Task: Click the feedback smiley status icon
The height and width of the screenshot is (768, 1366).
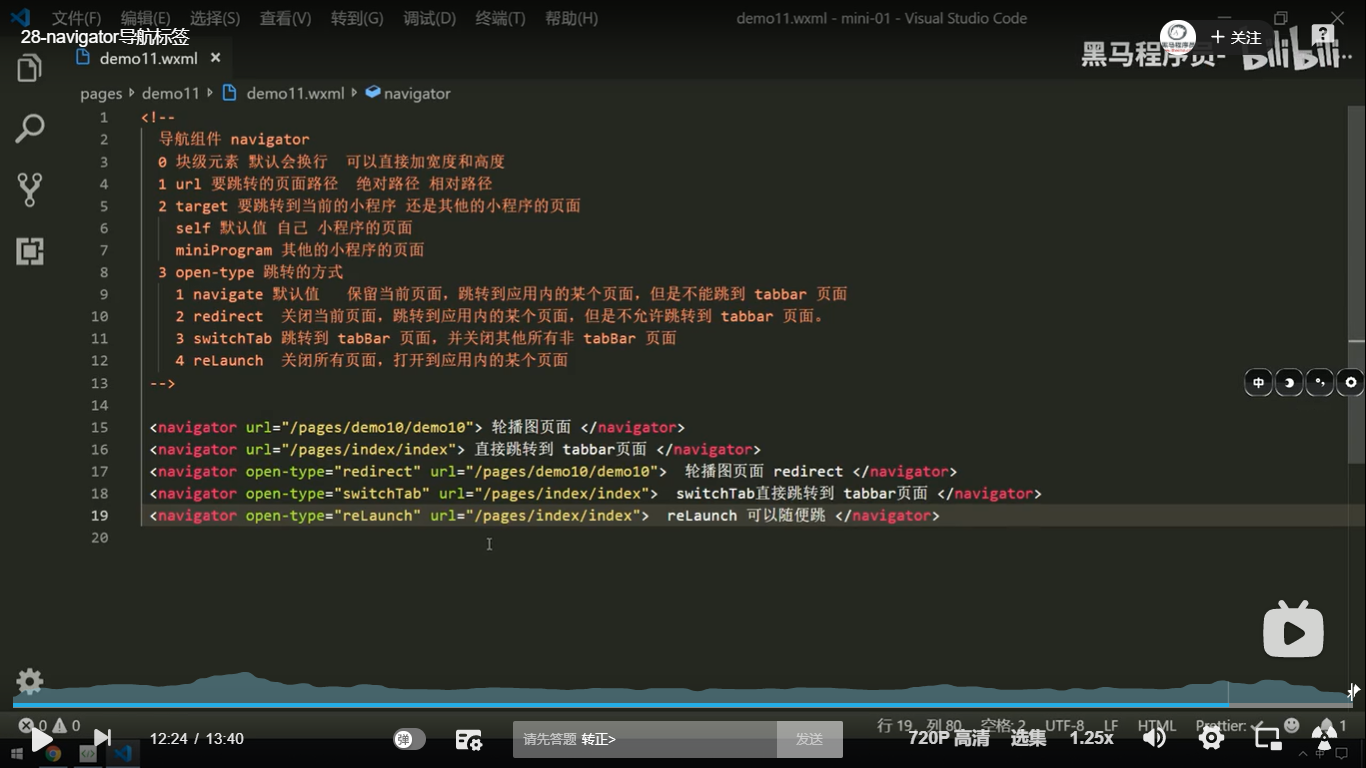Action: pyautogui.click(x=1292, y=725)
